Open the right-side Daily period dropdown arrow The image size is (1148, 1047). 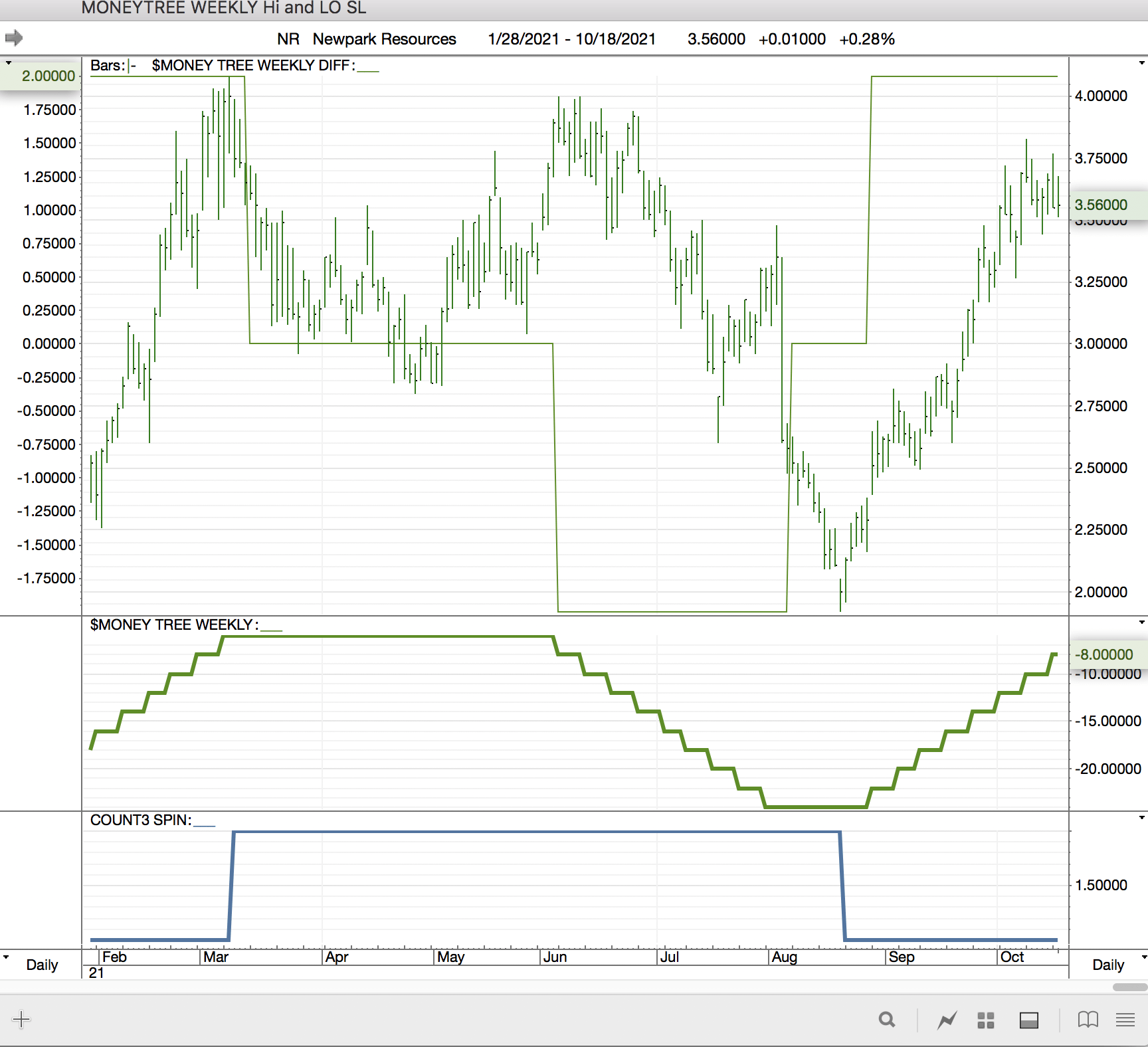(1143, 957)
